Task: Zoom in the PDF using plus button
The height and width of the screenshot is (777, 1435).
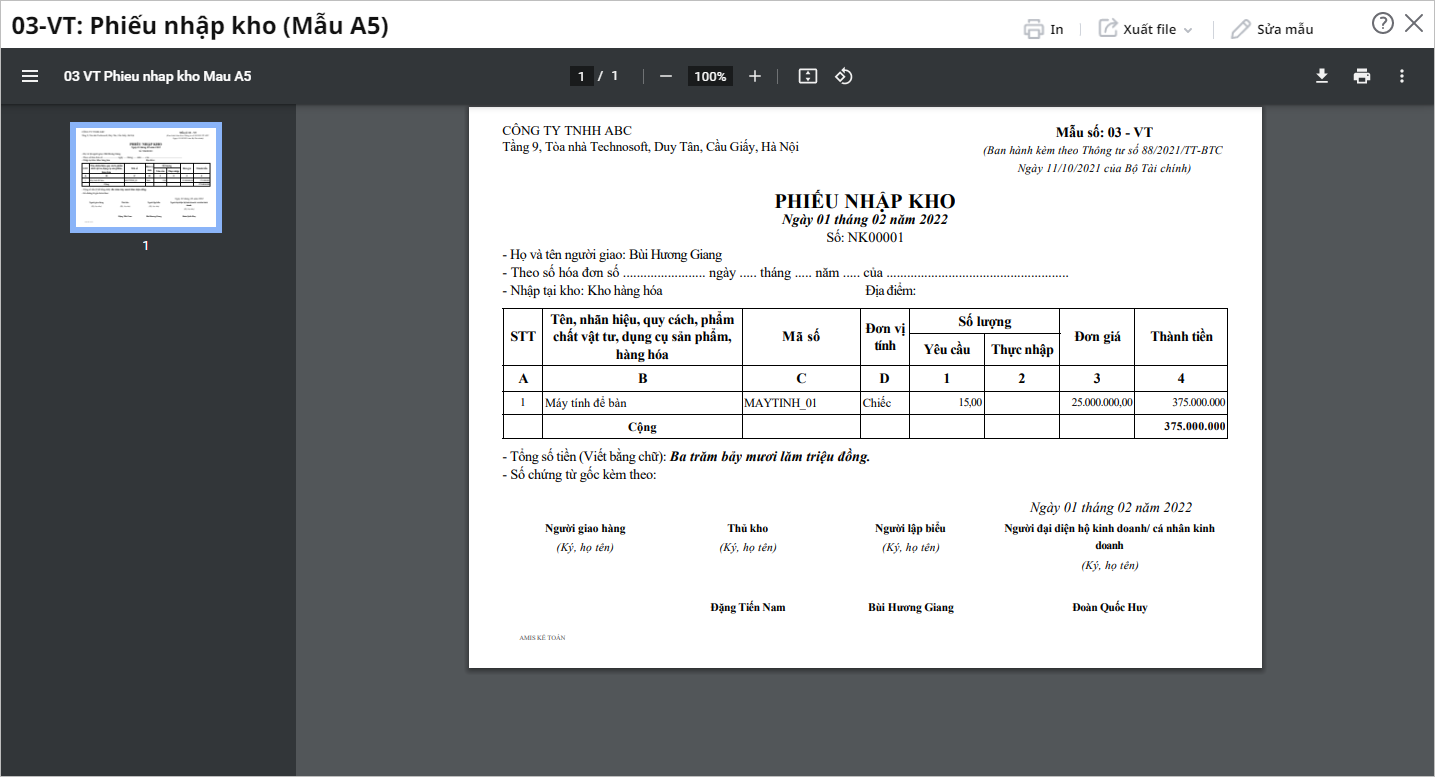Action: pos(755,76)
